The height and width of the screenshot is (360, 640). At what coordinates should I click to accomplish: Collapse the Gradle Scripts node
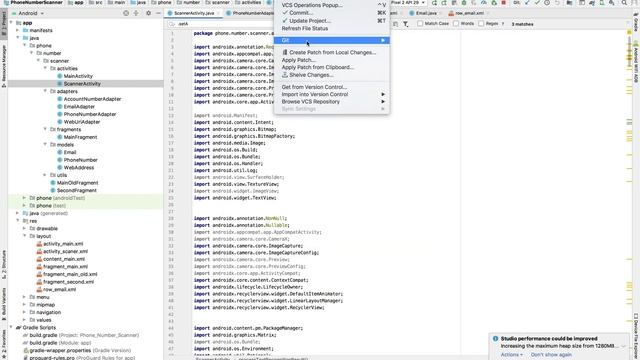click(x=11, y=327)
